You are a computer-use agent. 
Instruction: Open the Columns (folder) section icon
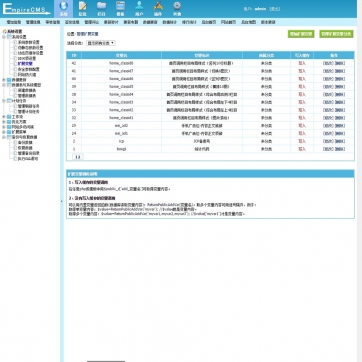click(x=101, y=9)
